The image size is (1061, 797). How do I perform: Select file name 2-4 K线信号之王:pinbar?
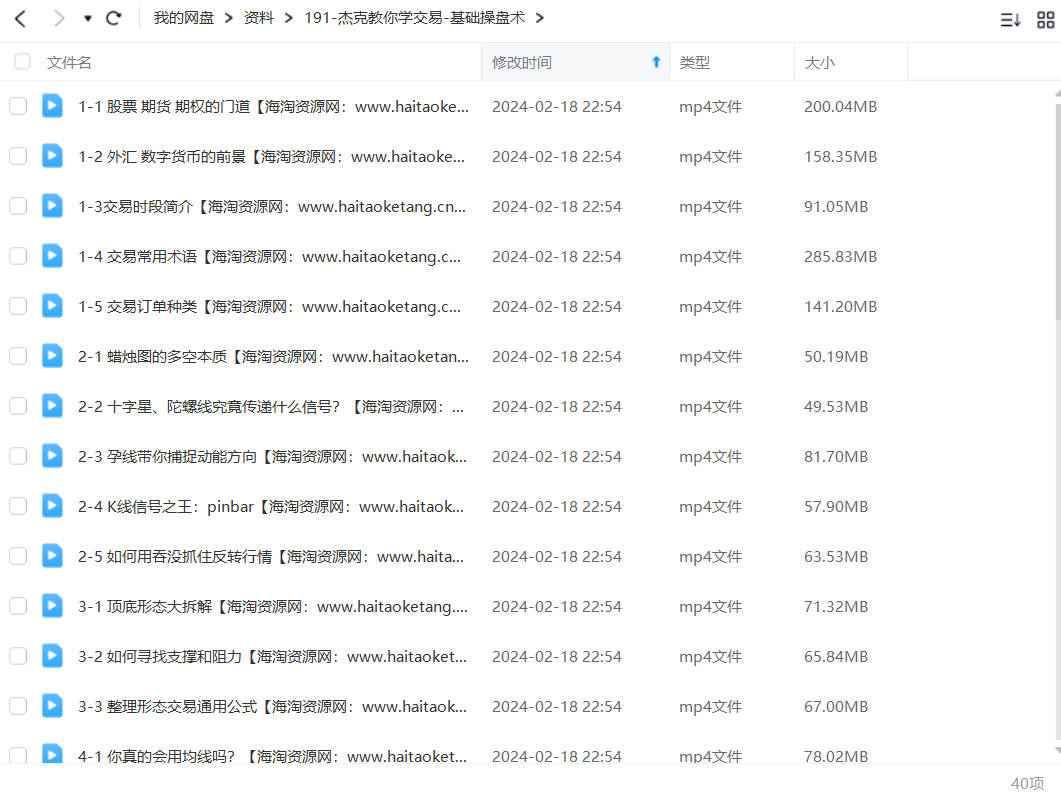pos(271,507)
